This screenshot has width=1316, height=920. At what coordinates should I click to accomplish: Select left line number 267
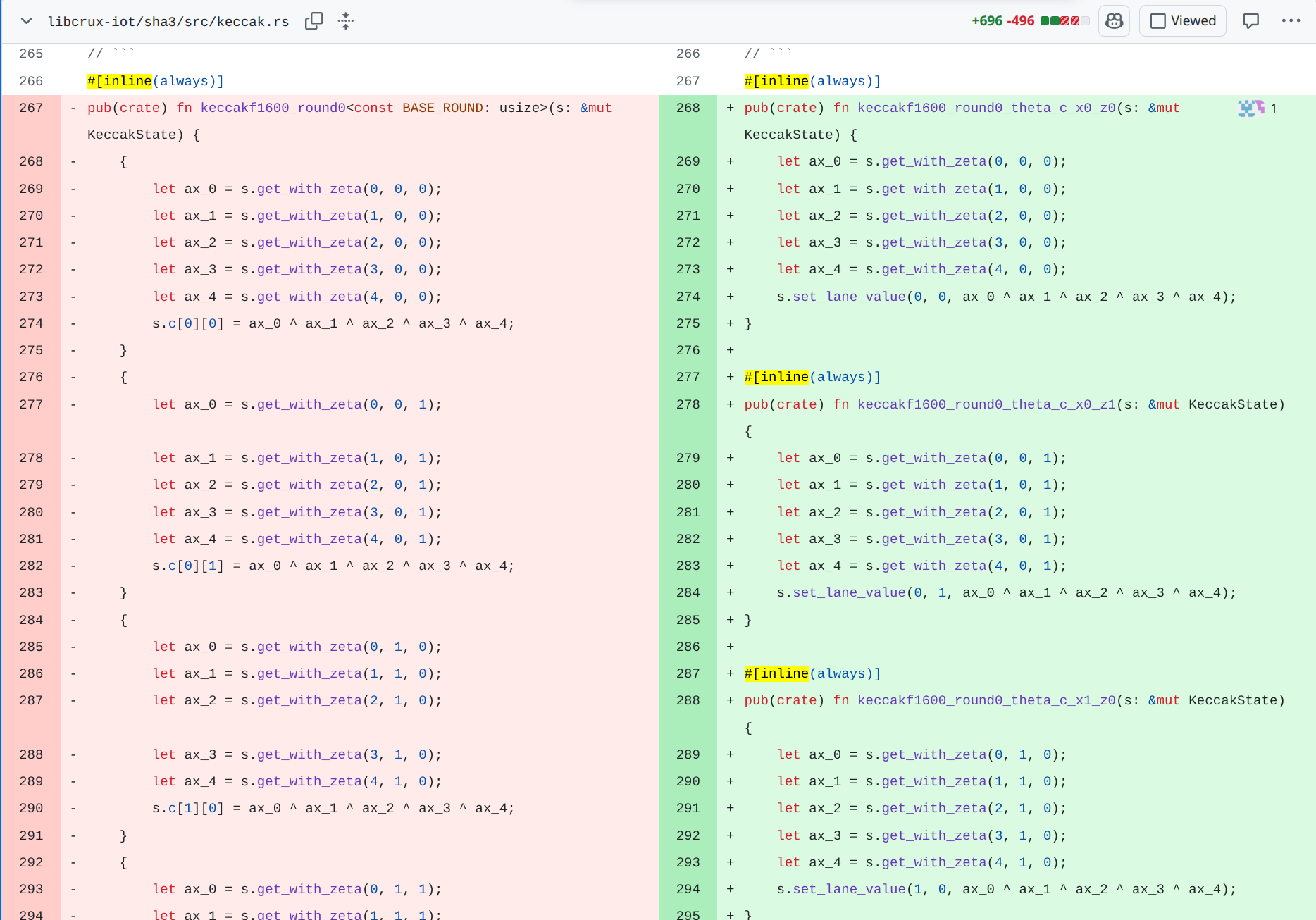pyautogui.click(x=31, y=108)
